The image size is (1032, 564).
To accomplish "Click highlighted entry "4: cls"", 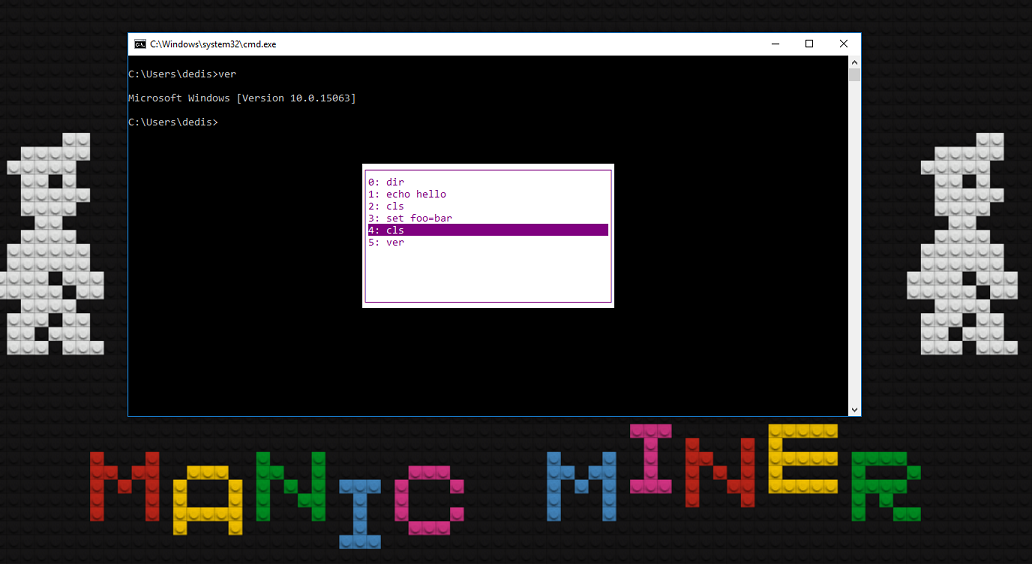I will click(488, 230).
